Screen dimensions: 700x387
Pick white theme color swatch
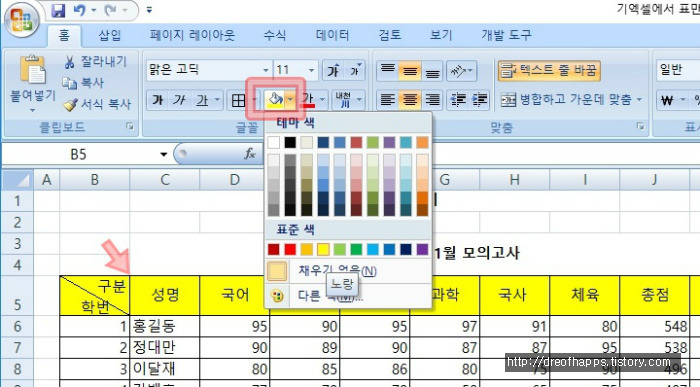(273, 142)
